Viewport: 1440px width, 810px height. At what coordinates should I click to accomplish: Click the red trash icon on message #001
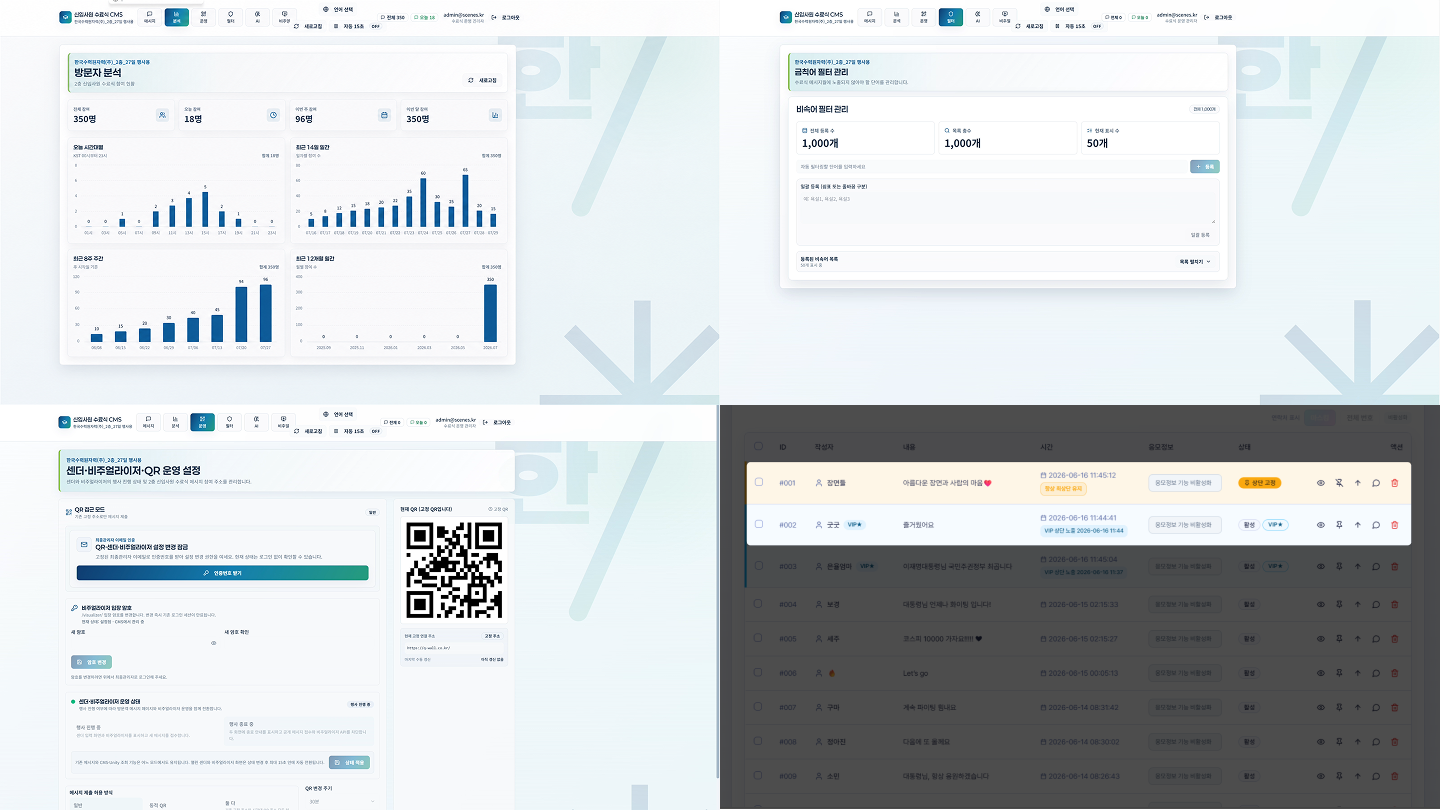1395,483
